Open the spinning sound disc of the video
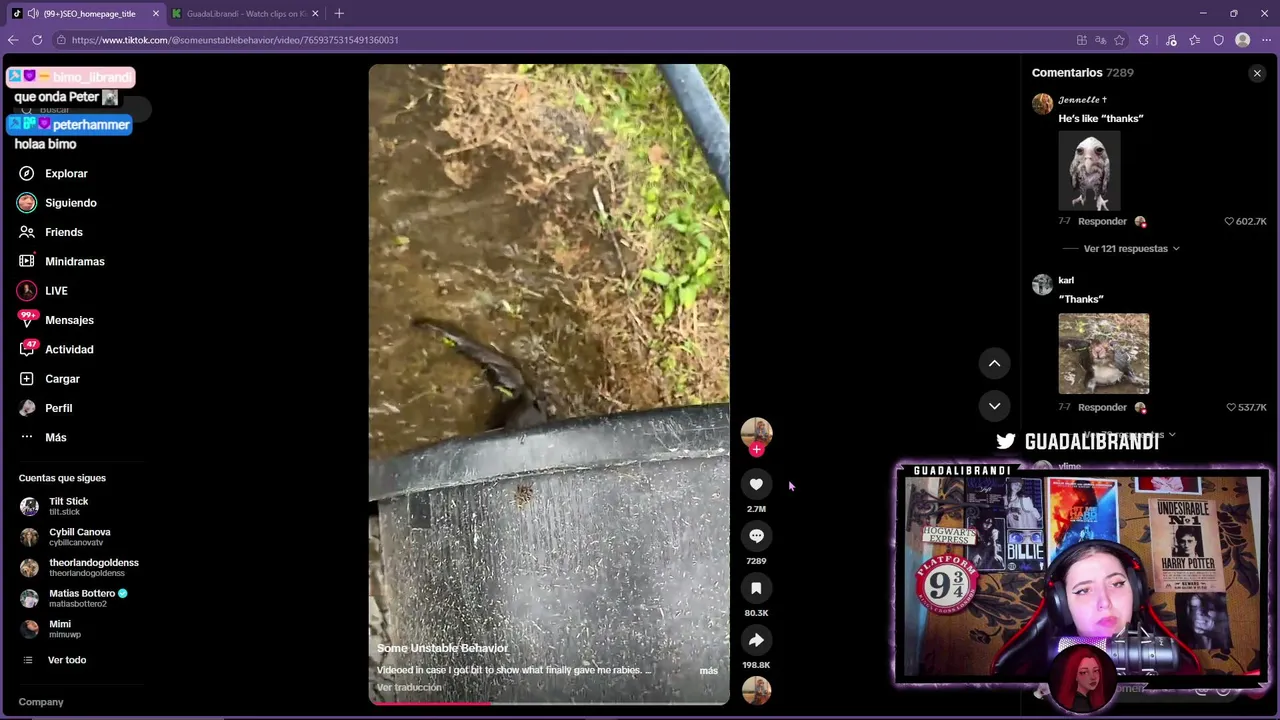 (x=756, y=690)
